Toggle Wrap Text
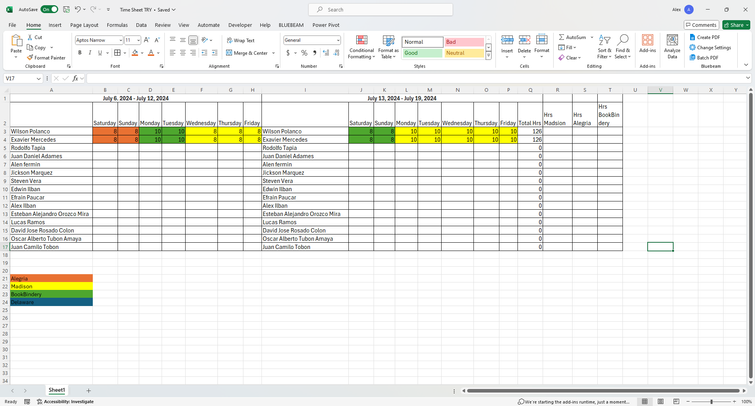 240,40
